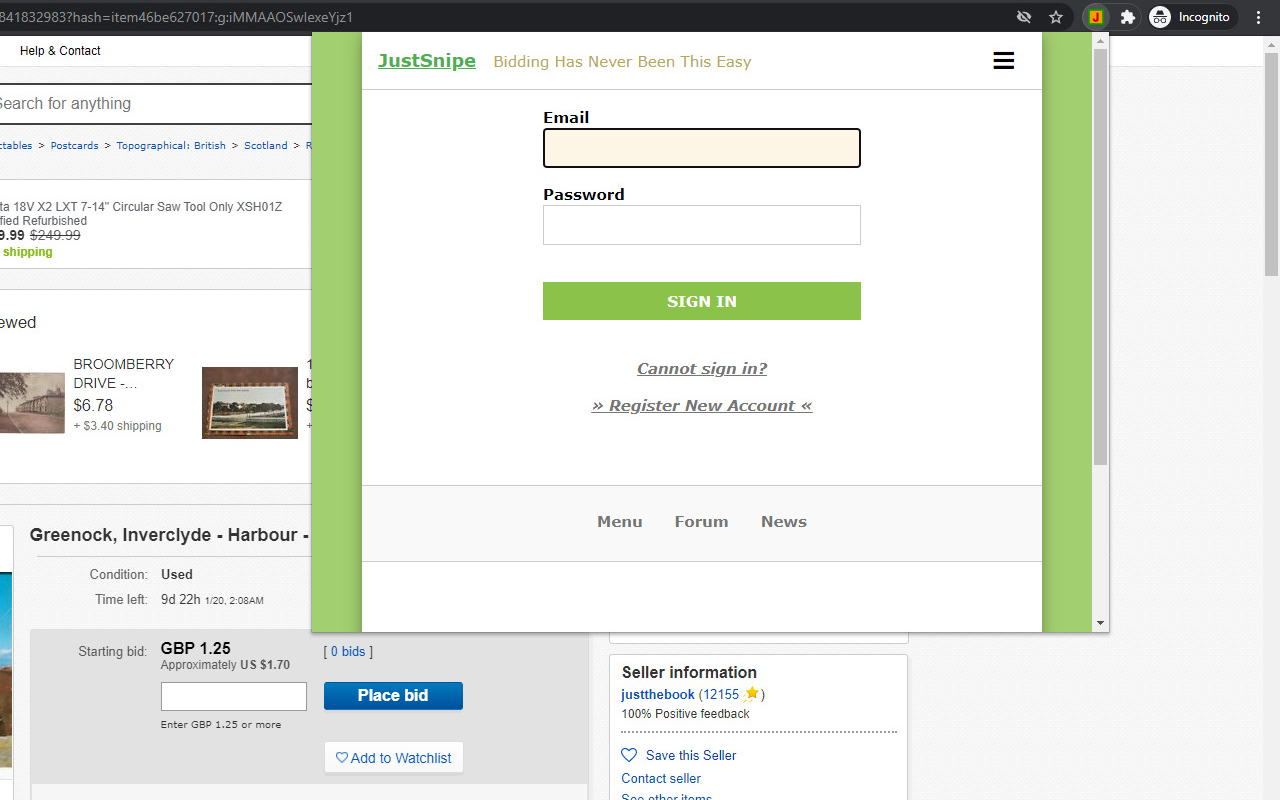The image size is (1280, 800).
Task: Open the BROOMBERRY DRIVE listing title
Action: coord(124,373)
